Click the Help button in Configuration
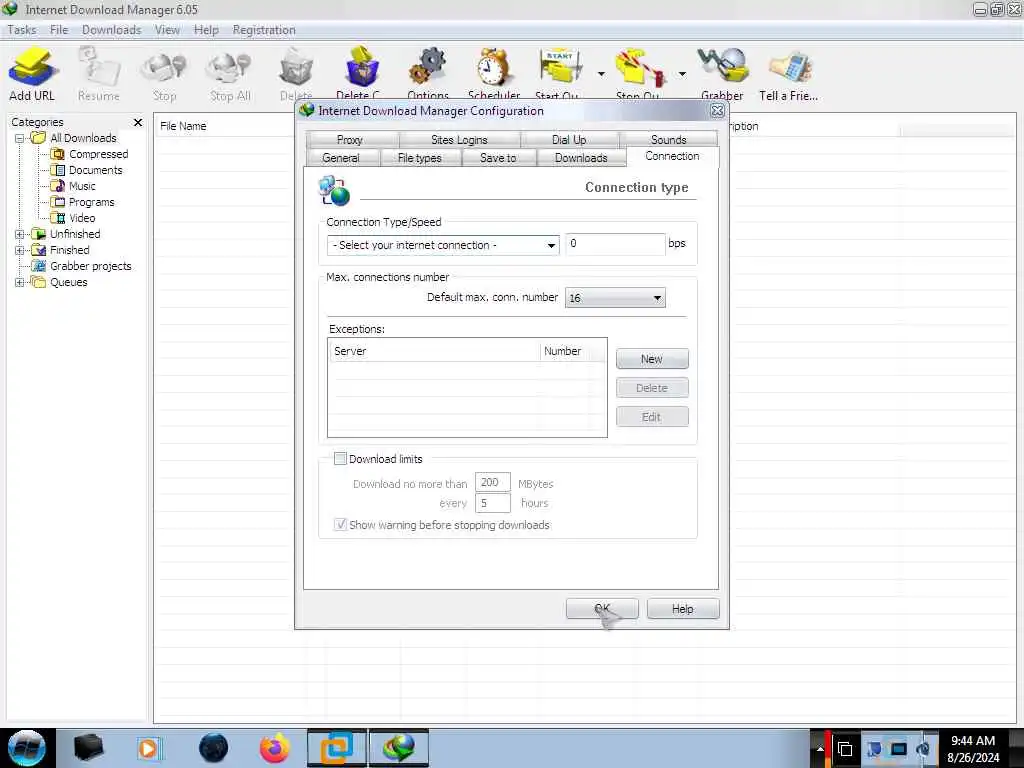1024x768 pixels. point(683,609)
